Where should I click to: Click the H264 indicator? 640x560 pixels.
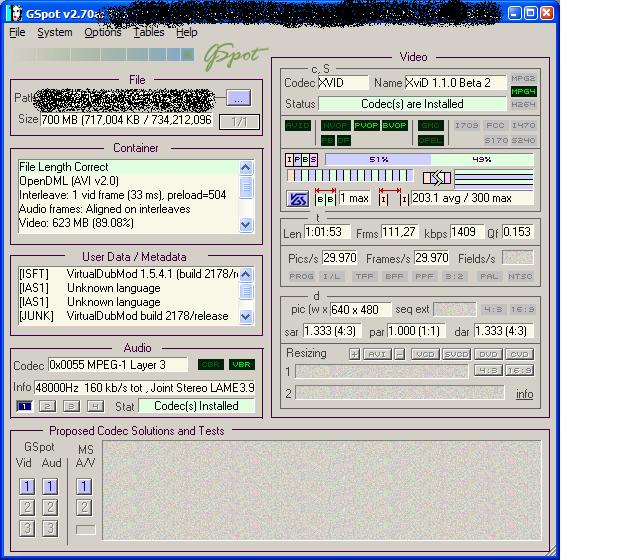coord(523,104)
